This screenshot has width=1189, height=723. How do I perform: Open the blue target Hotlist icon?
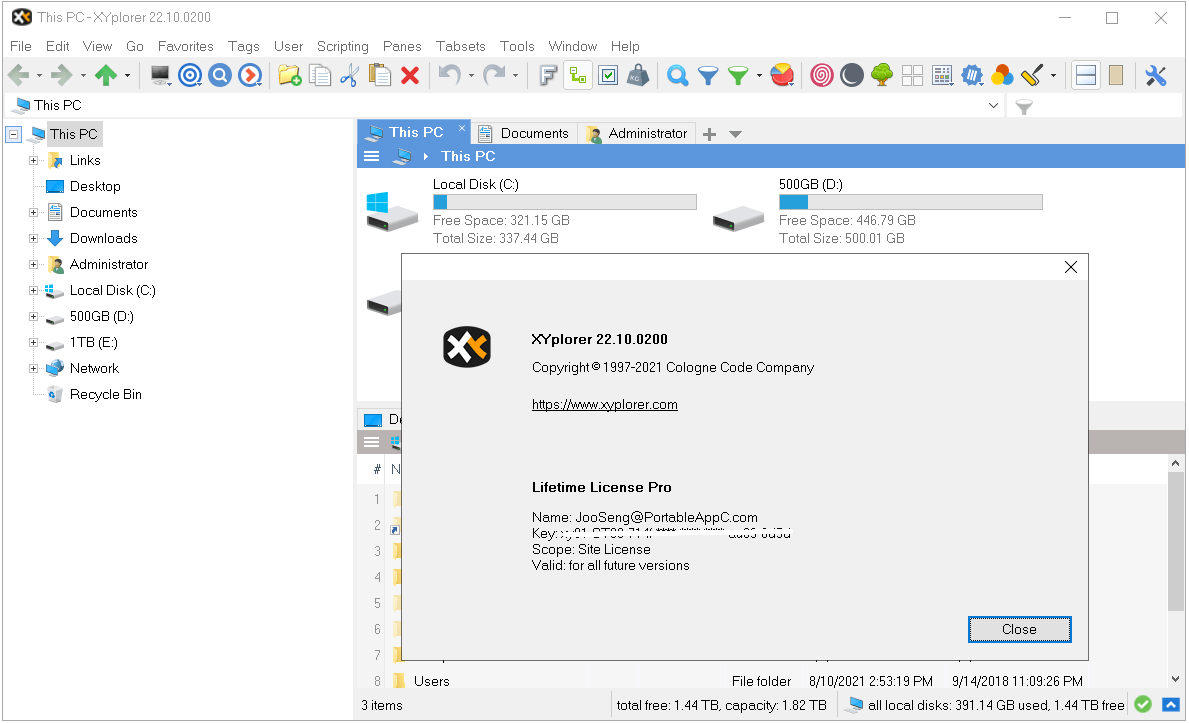pos(190,75)
